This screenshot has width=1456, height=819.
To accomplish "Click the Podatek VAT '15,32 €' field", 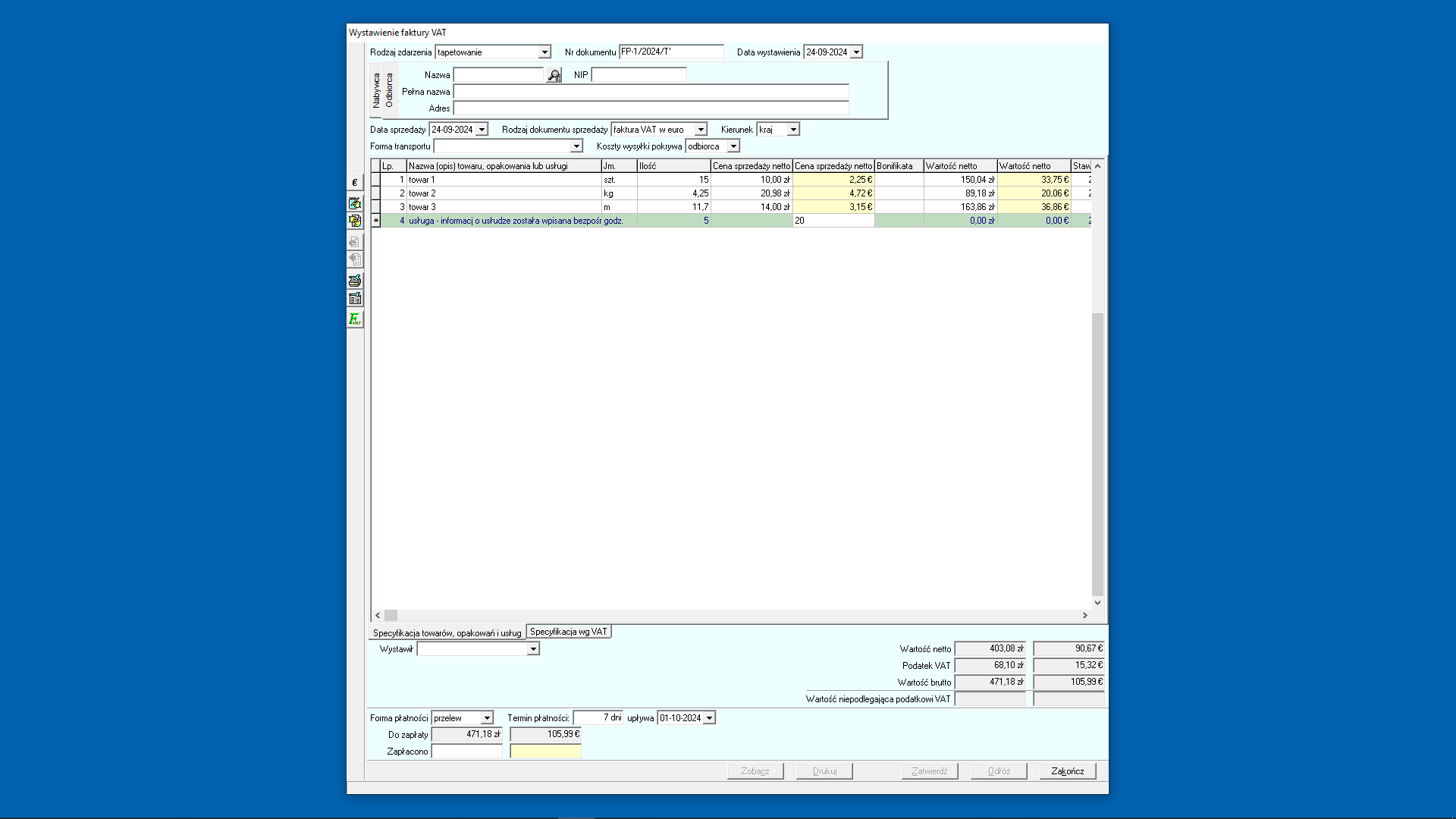I will (x=1068, y=665).
